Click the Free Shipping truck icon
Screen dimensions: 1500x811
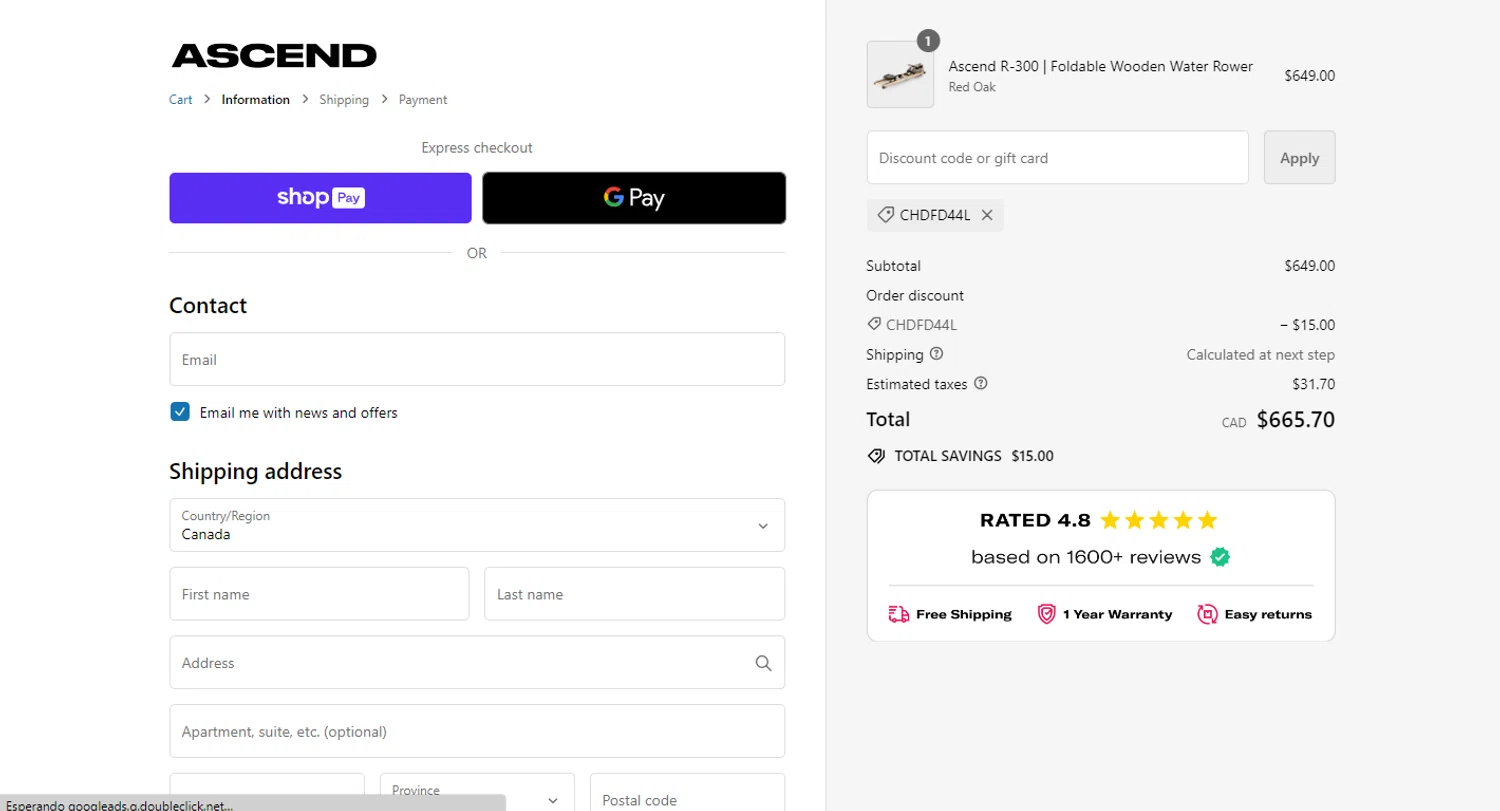click(898, 614)
